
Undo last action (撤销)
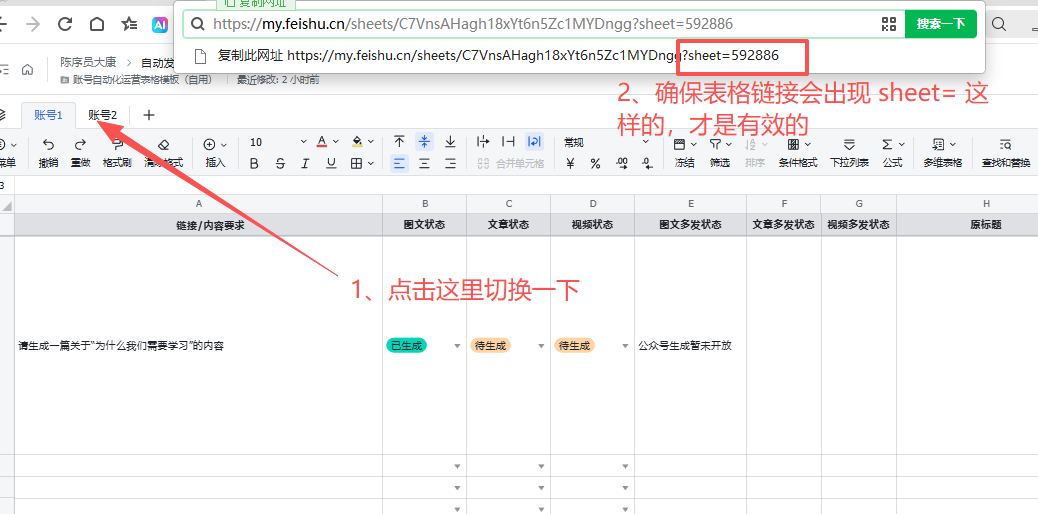tap(48, 152)
